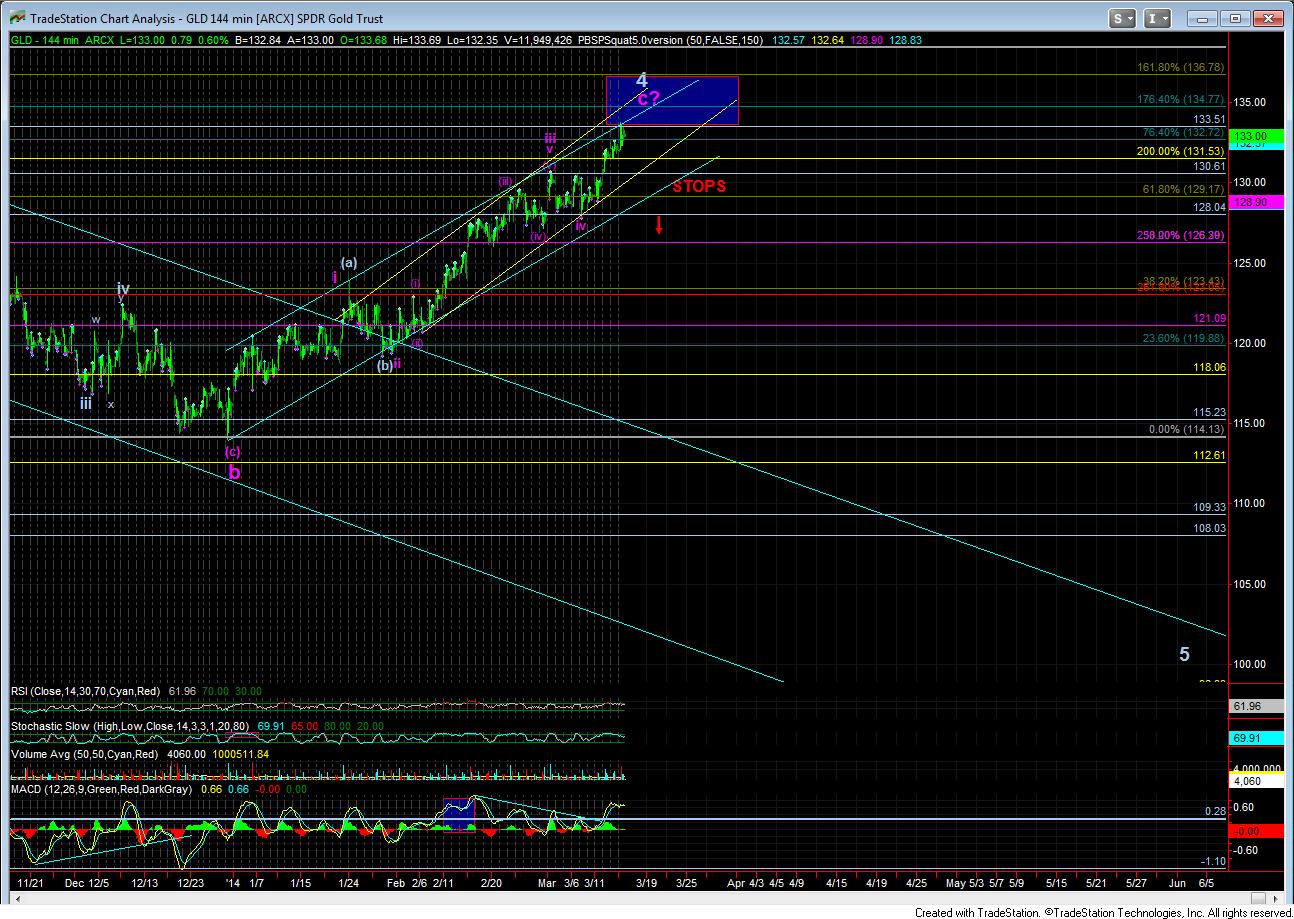The width and height of the screenshot is (1294, 919).
Task: Click the 128.04 horizontal line price label
Action: click(x=1210, y=207)
